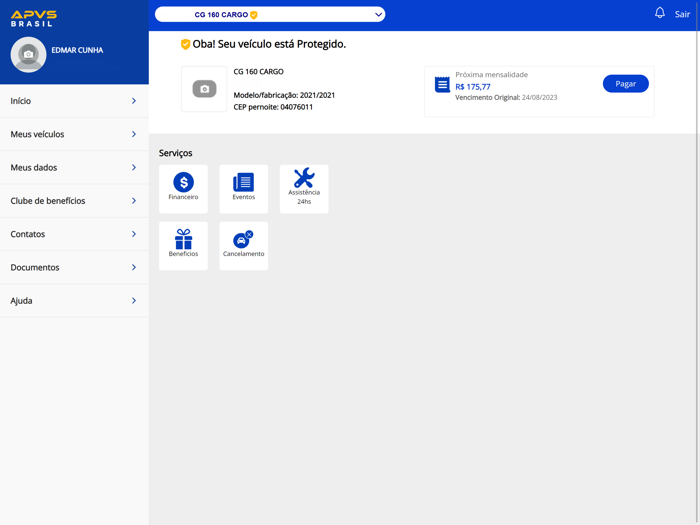This screenshot has height=525, width=700.
Task: Open Meus dados menu item
Action: click(74, 167)
